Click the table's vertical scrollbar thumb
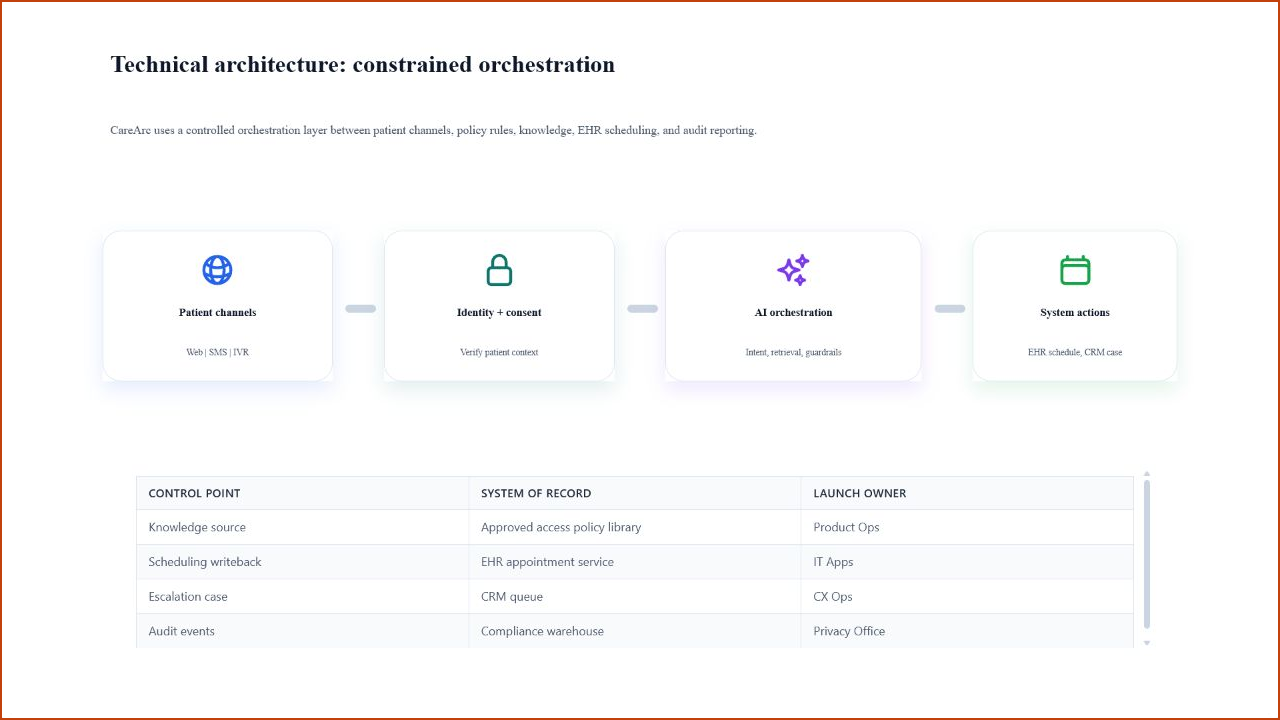Viewport: 1280px width, 720px height. coord(1147,554)
